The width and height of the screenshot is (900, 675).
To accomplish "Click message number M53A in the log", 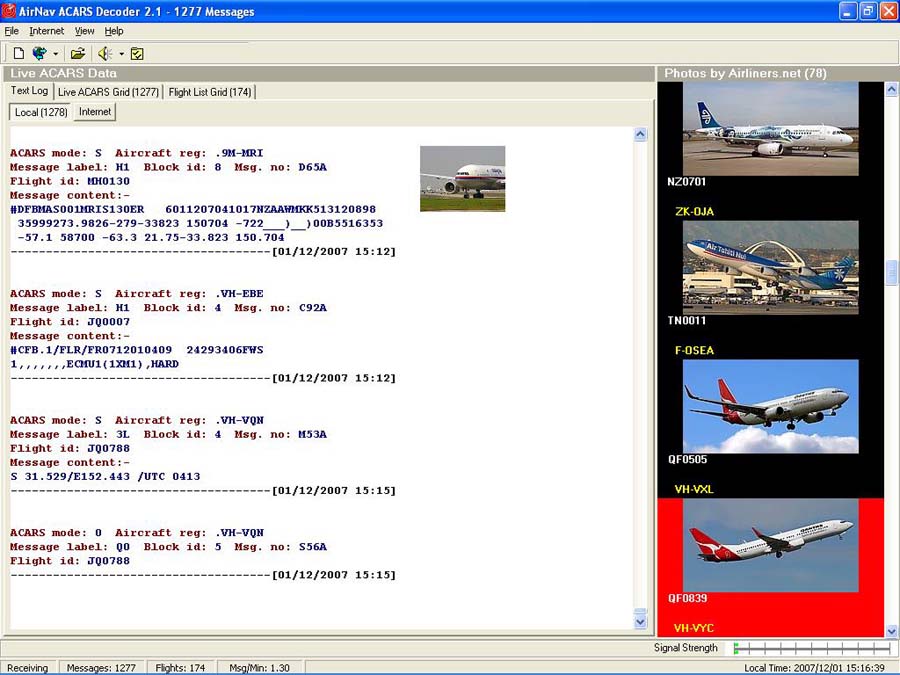I will tap(312, 435).
